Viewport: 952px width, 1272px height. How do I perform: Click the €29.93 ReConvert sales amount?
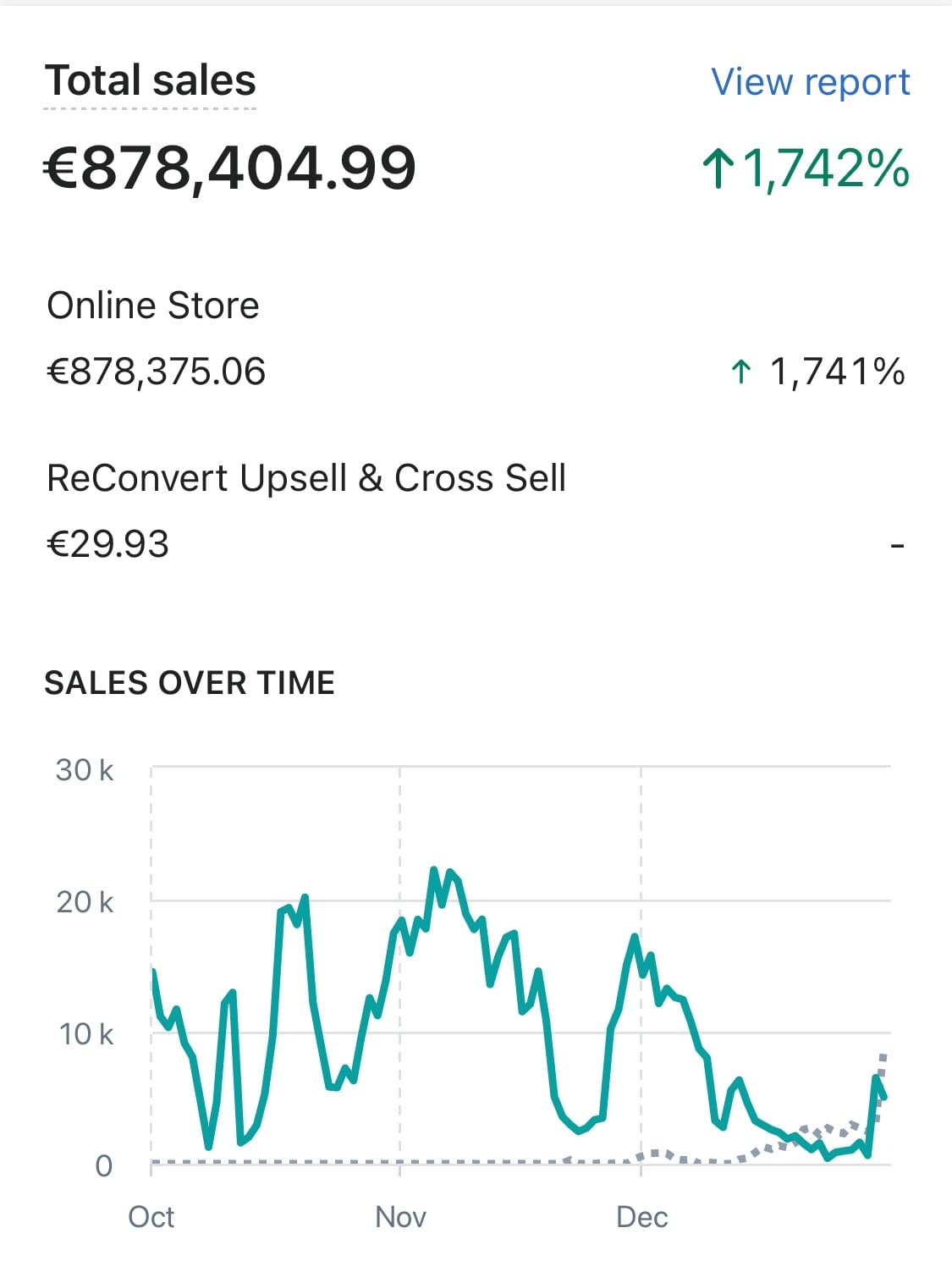(108, 543)
